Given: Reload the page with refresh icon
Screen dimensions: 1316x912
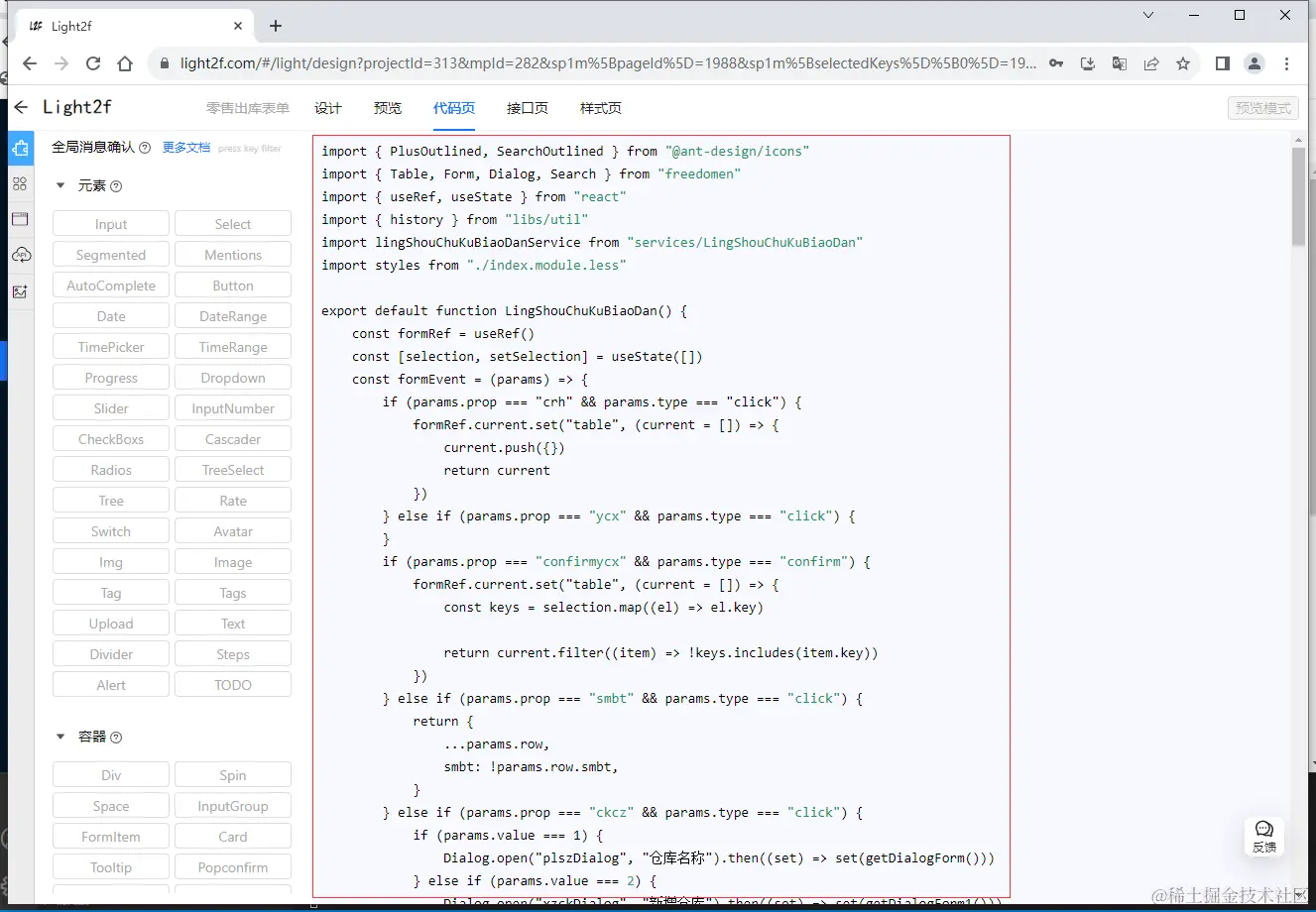Looking at the screenshot, I should (x=93, y=63).
